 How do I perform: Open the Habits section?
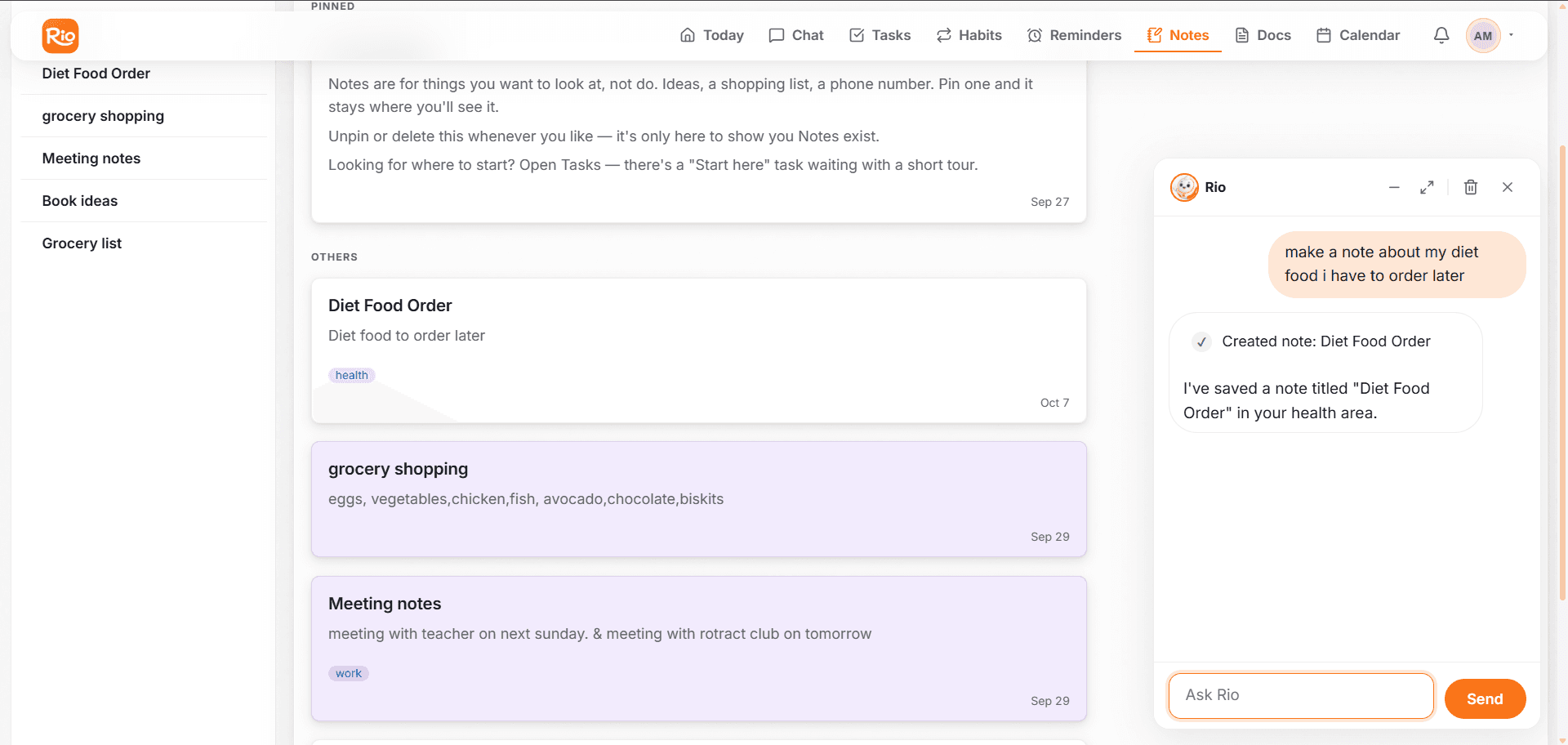point(969,35)
